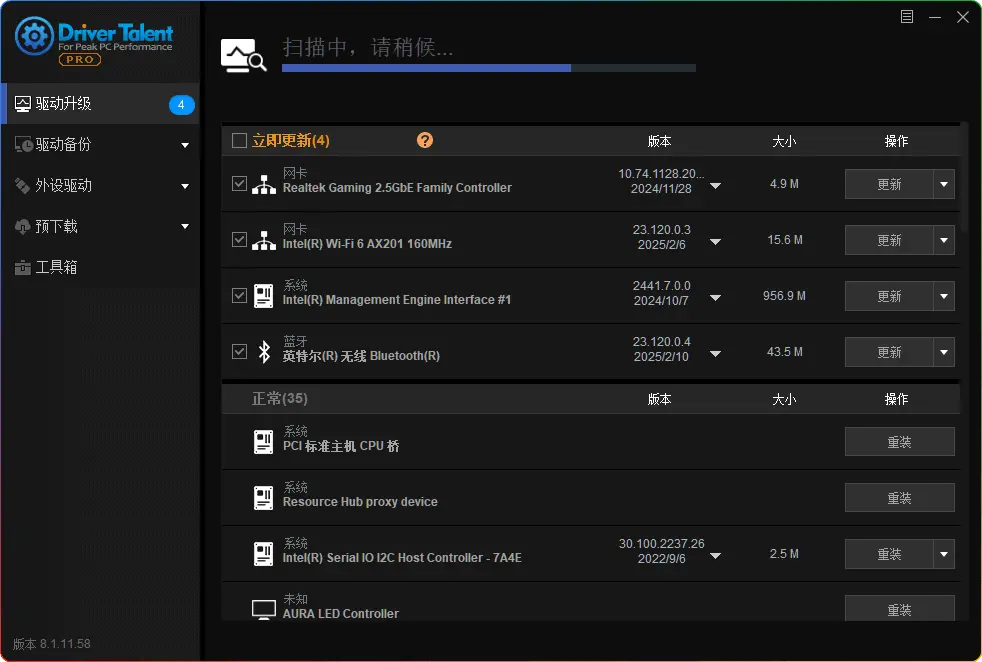Expand the 外设驱动 sidebar arrow
The height and width of the screenshot is (662, 982).
point(185,186)
